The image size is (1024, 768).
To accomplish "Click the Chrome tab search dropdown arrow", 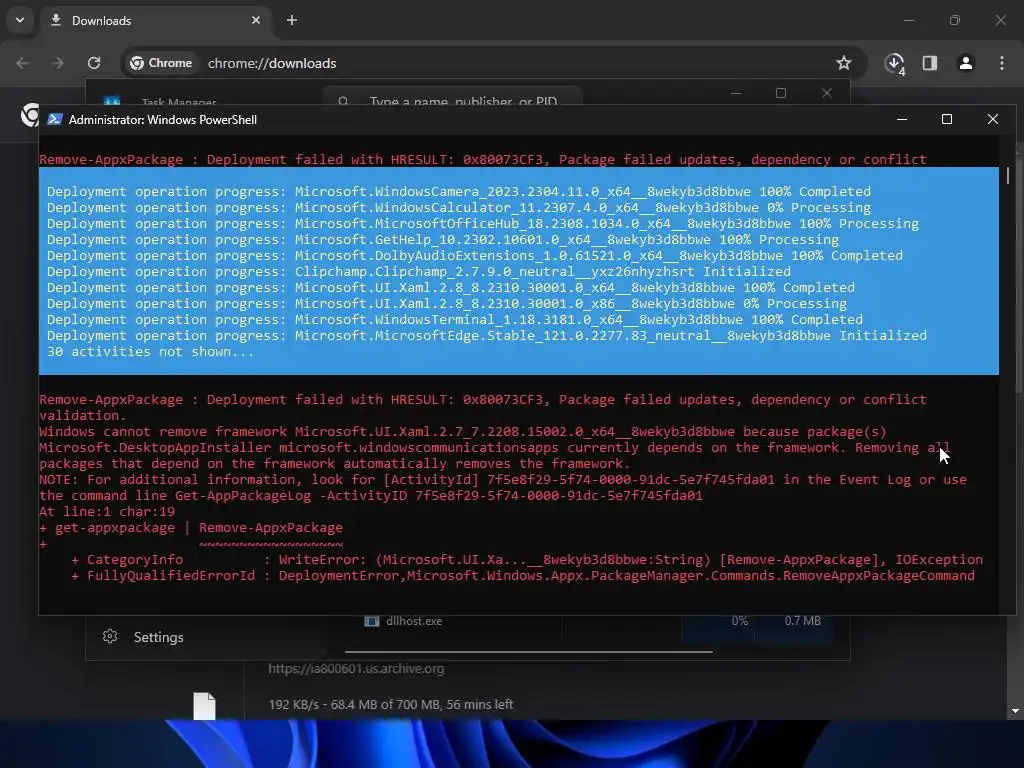I will (20, 20).
